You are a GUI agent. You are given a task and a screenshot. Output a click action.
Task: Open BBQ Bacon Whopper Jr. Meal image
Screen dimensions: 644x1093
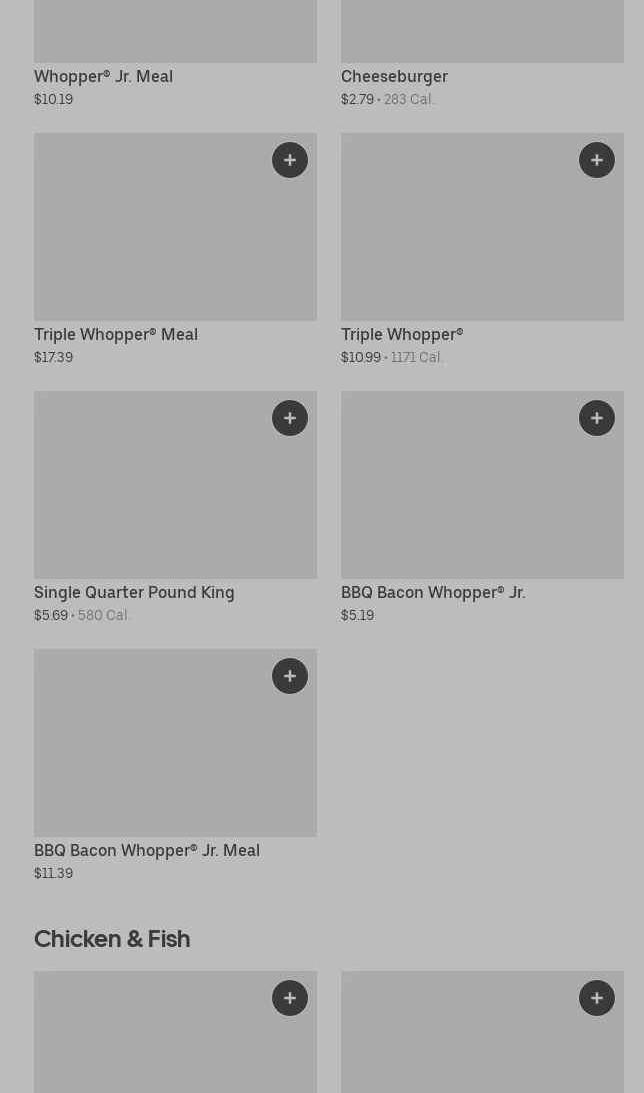click(x=176, y=742)
